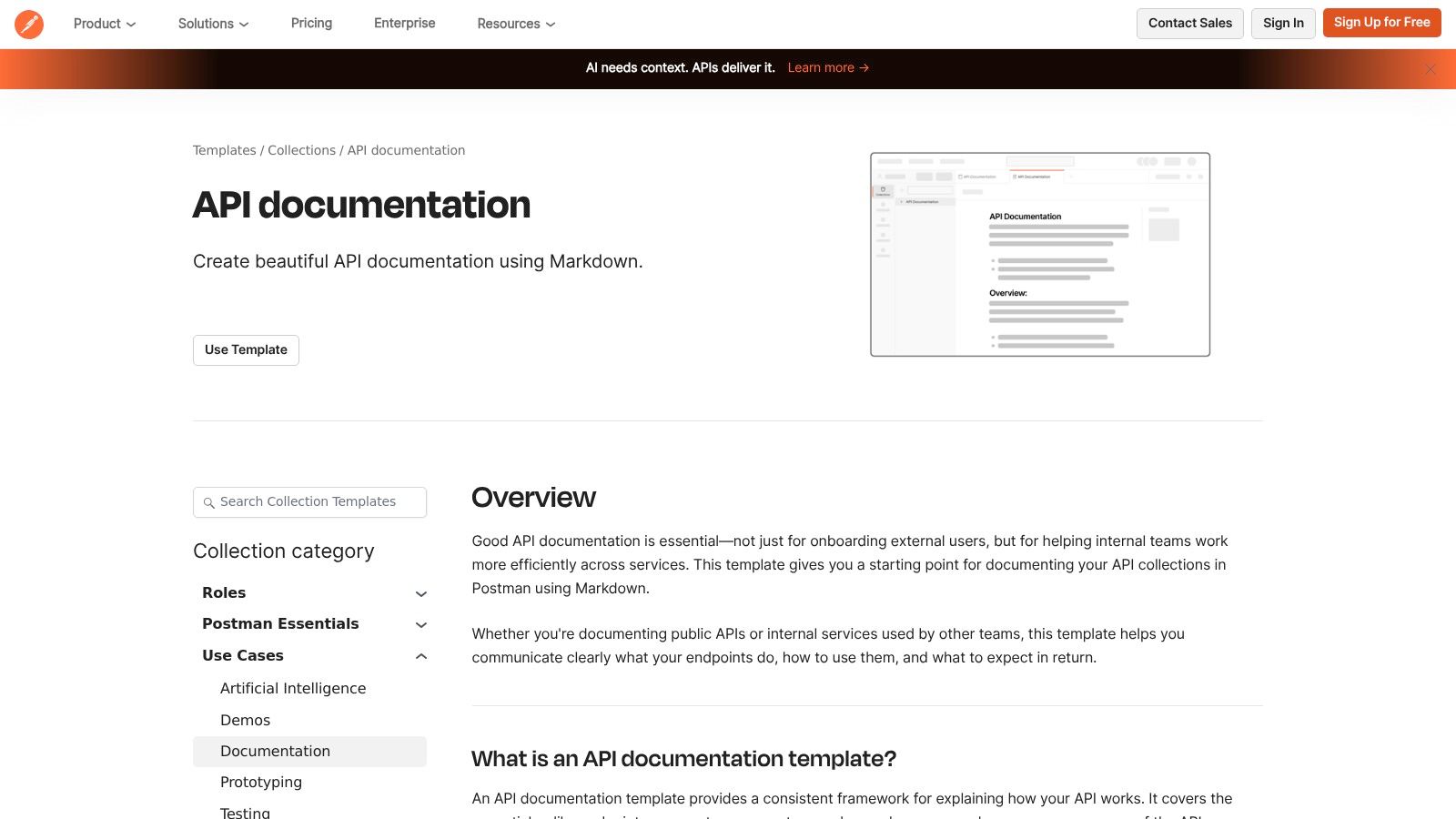Open the Enterprise menu item
The height and width of the screenshot is (819, 1456).
[x=404, y=24]
